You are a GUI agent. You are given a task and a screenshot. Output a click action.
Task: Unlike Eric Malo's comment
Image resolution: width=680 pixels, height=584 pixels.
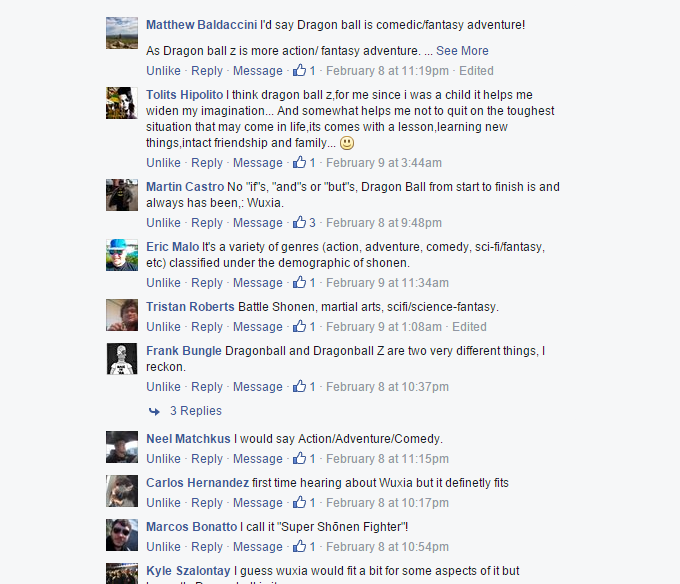pos(163,283)
